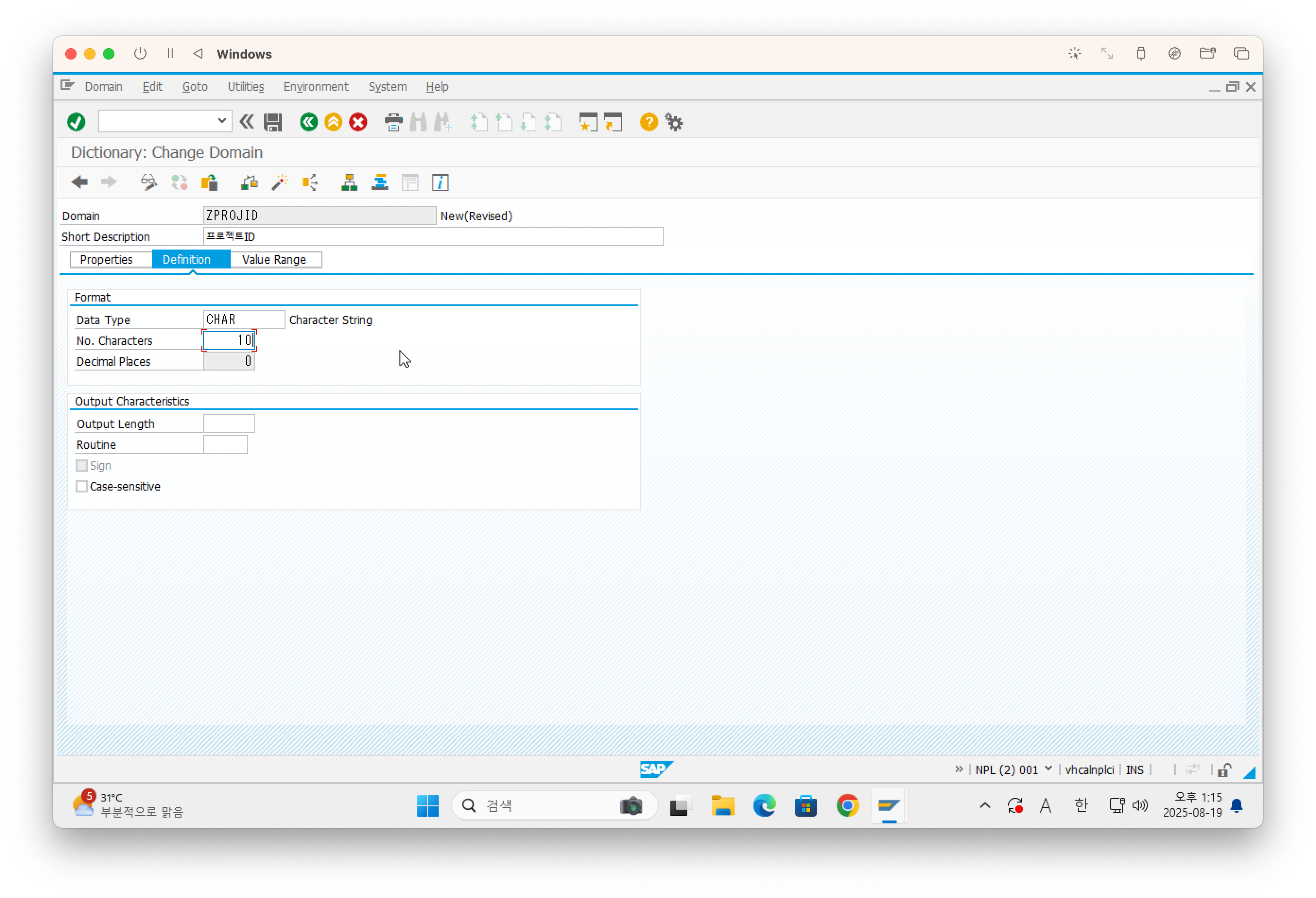
Task: Click the black left arrow icon
Action: coord(79,182)
